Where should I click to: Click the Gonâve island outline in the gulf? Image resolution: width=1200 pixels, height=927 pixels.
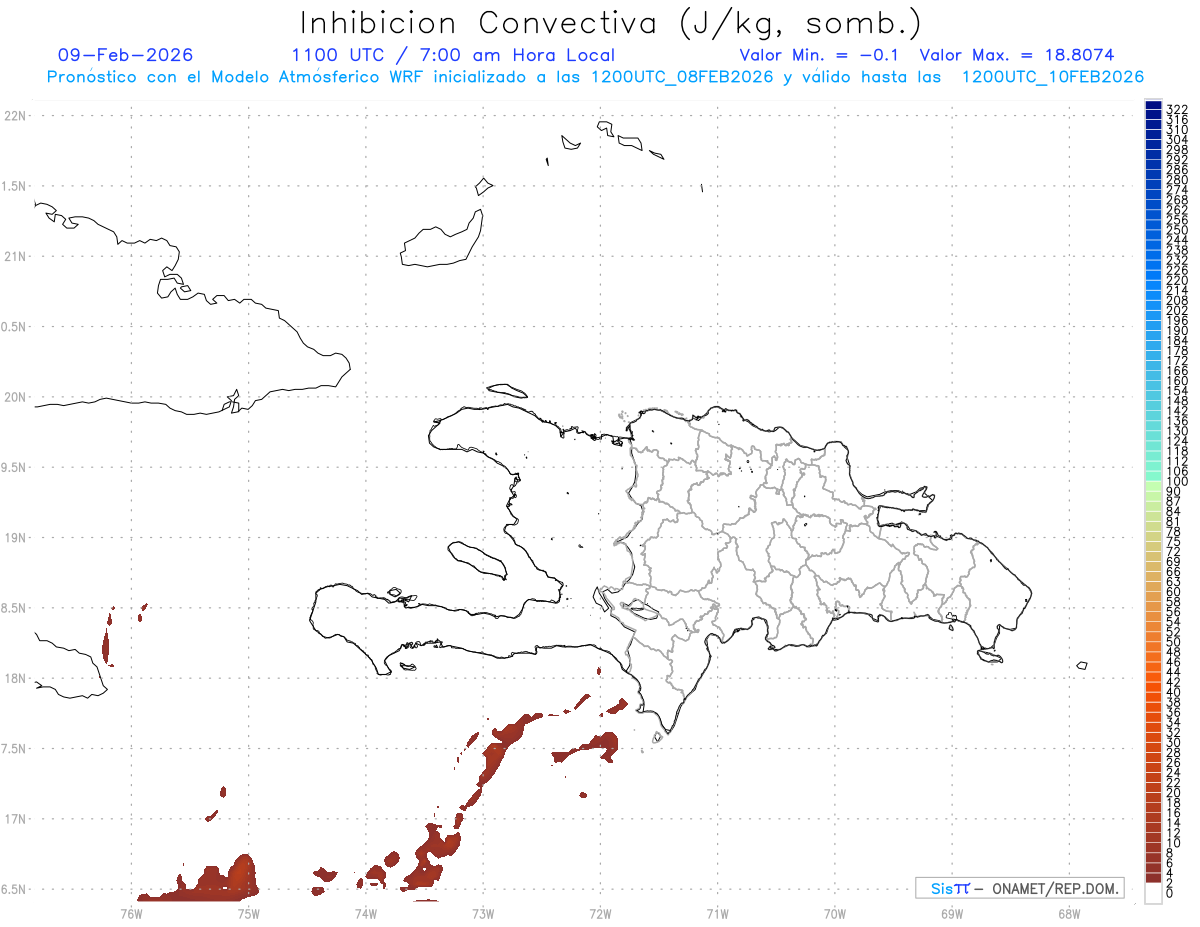click(476, 559)
